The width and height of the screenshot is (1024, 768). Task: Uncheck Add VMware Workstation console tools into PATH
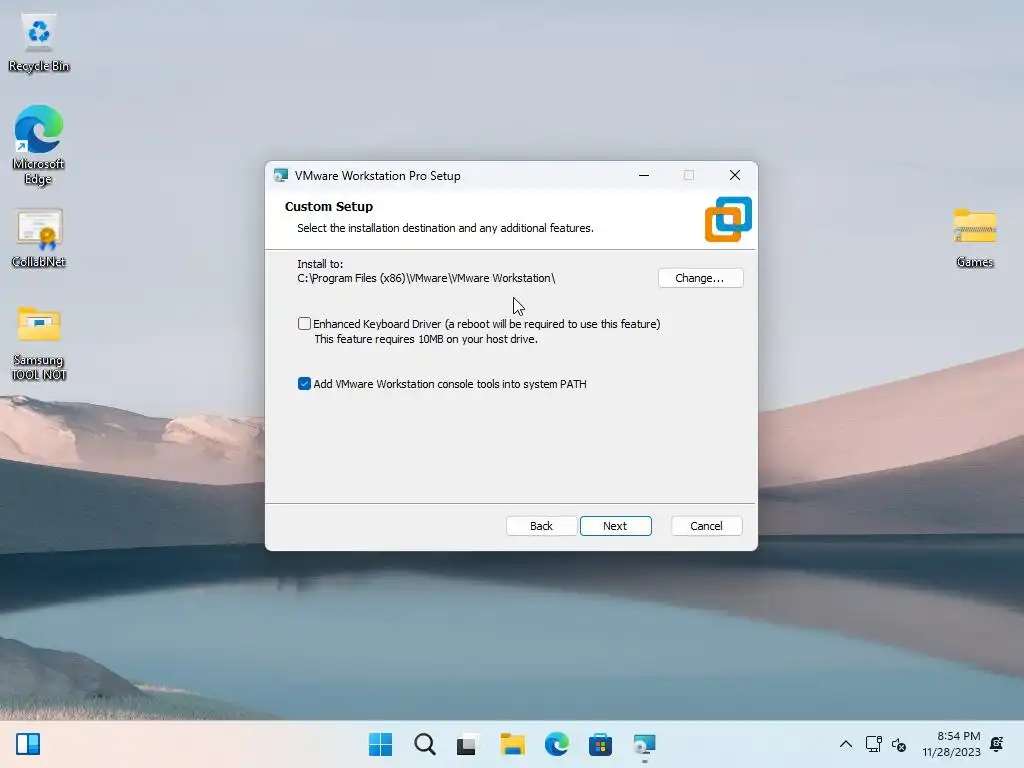click(x=304, y=384)
